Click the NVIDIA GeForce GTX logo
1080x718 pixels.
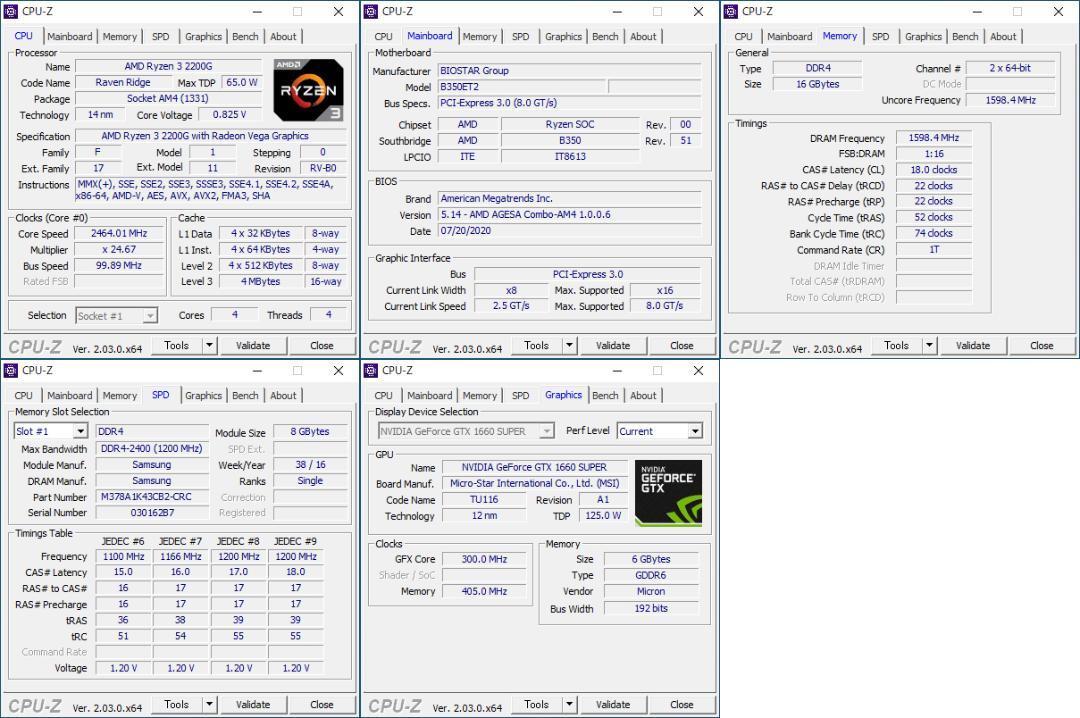(668, 493)
